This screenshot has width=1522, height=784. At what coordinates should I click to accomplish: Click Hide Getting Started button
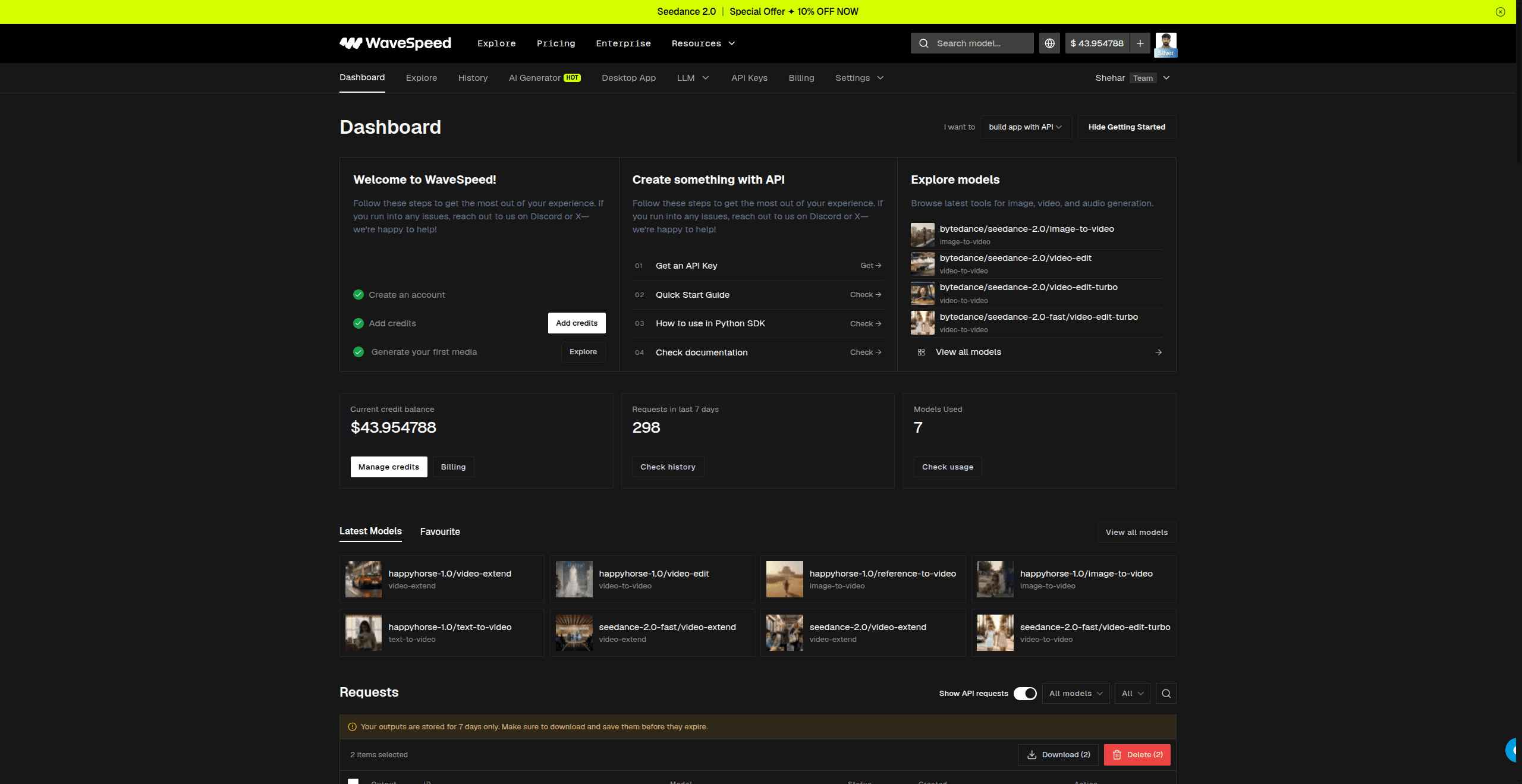(1127, 127)
